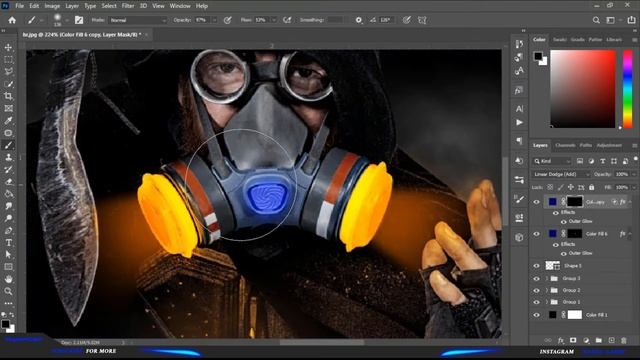Add a layer mask from panel bottom
640x360 pixels.
coord(573,340)
